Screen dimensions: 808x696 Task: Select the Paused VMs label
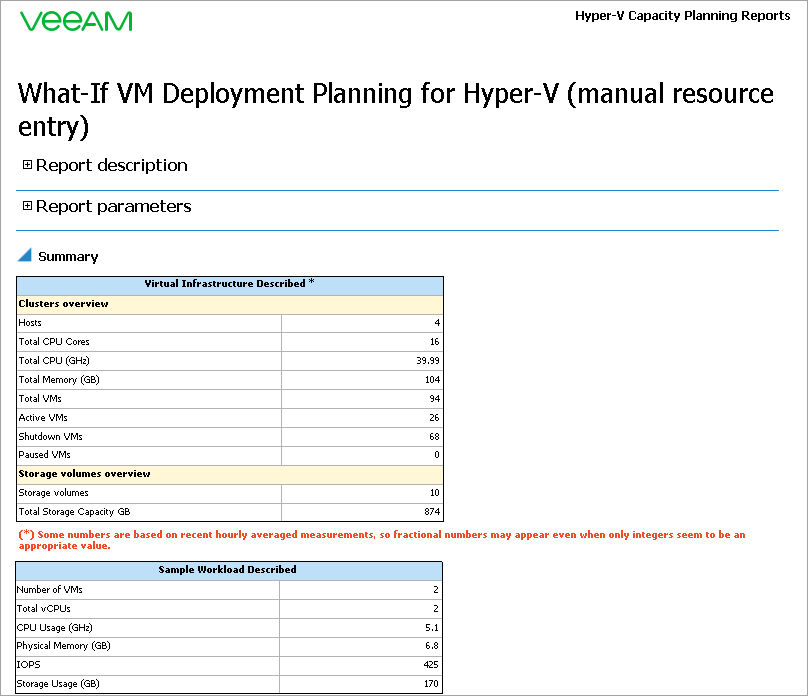tap(44, 455)
